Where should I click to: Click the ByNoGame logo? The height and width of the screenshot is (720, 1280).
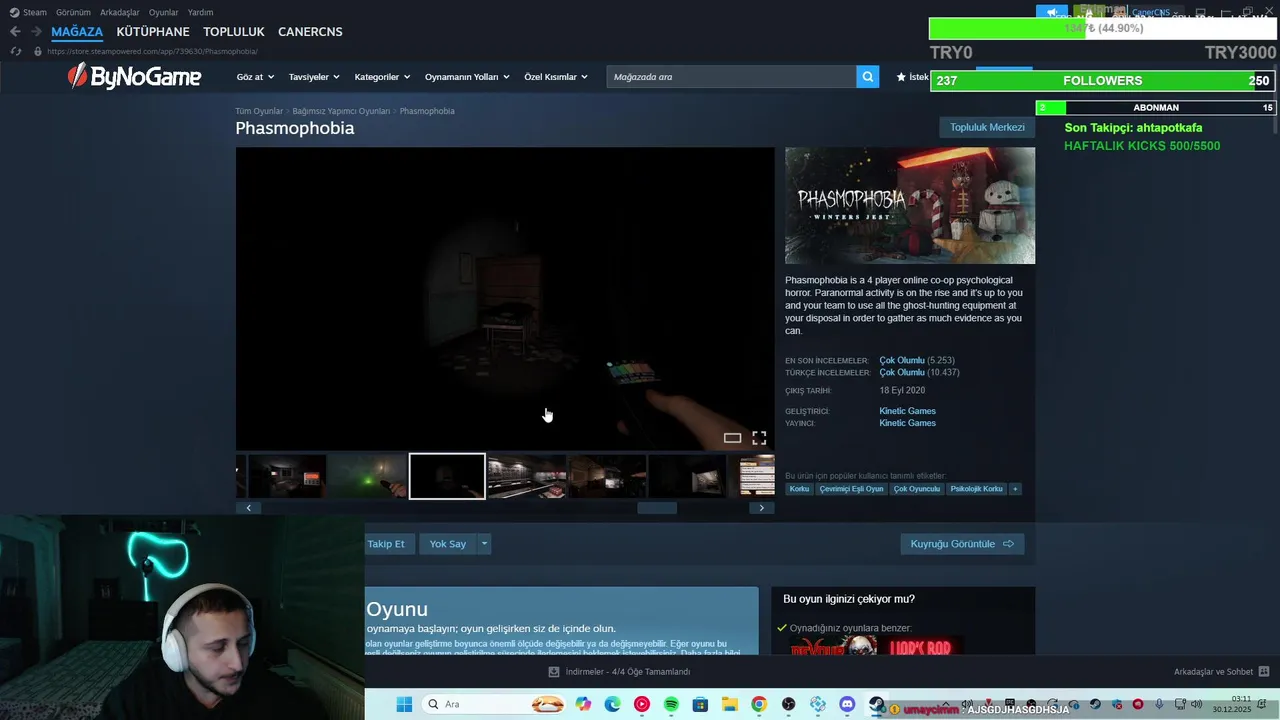[x=134, y=76]
